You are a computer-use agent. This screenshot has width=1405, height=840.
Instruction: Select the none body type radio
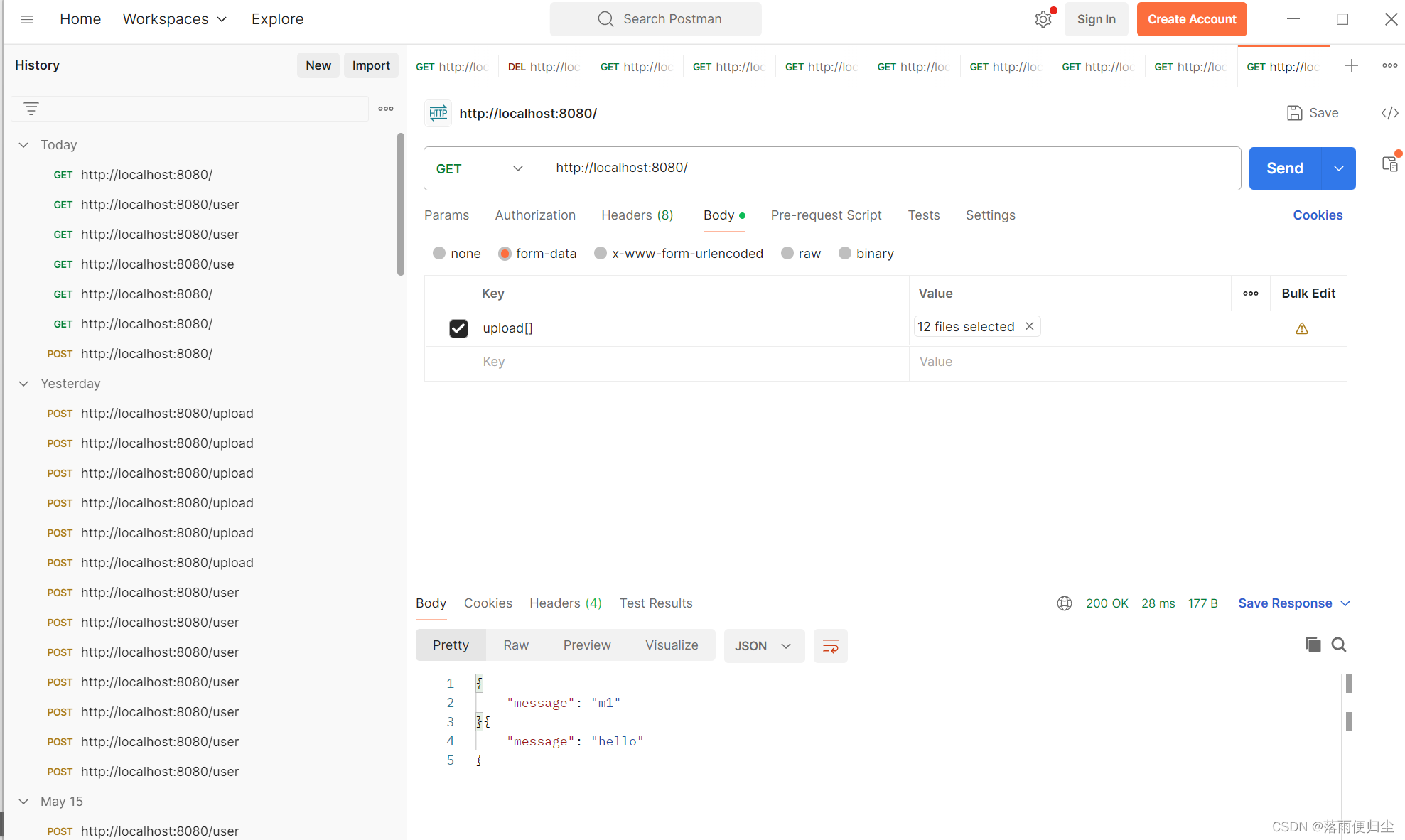pos(439,253)
